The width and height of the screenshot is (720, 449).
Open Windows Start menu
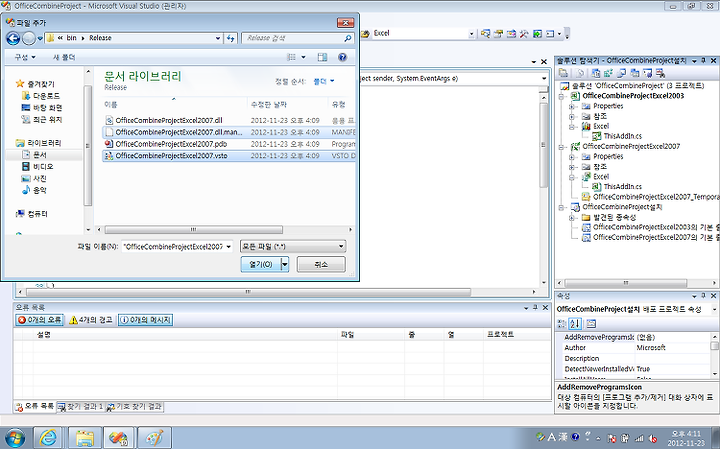14,437
